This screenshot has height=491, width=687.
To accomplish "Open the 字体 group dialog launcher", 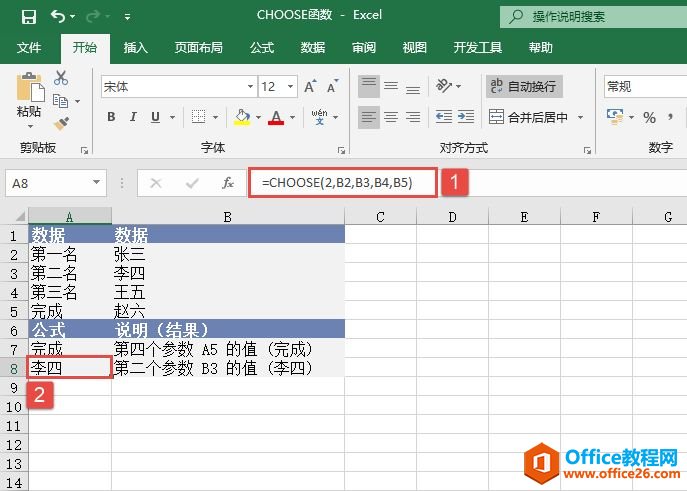I will pos(341,151).
